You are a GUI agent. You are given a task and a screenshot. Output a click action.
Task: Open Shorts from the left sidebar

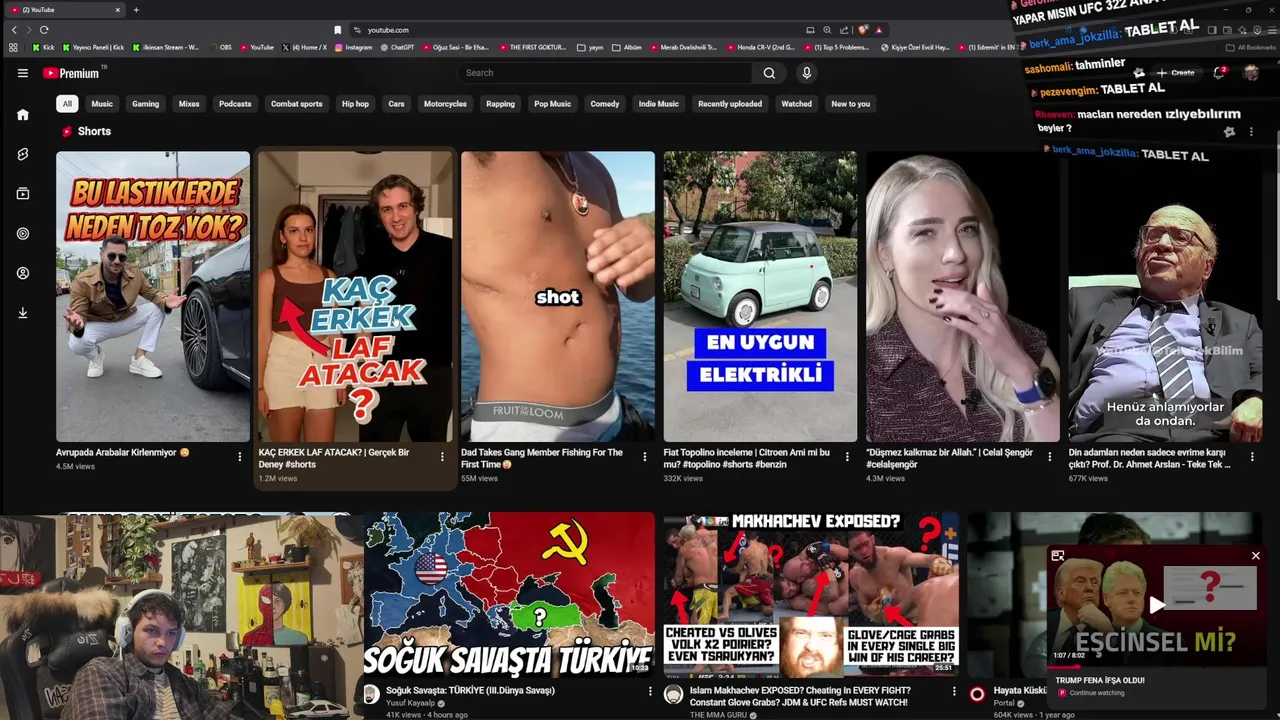tap(22, 154)
